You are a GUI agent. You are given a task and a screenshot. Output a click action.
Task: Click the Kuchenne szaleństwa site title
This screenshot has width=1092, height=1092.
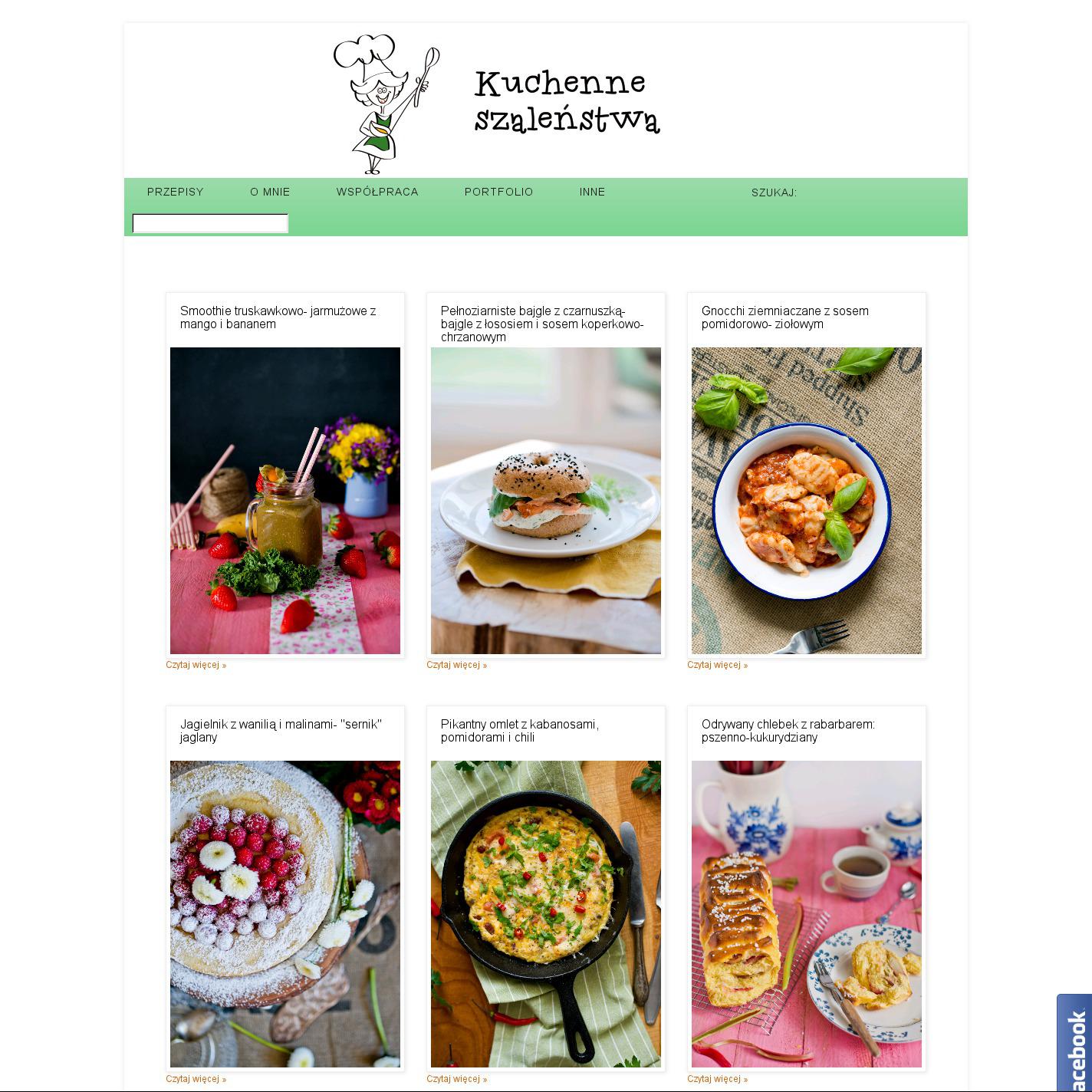coord(567,101)
